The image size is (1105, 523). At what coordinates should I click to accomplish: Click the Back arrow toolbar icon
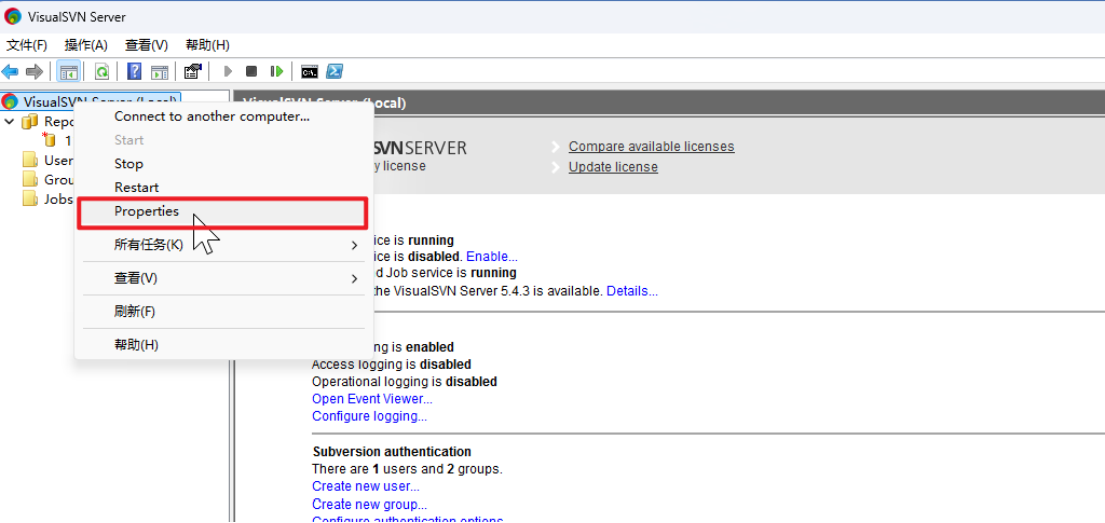click(x=10, y=71)
